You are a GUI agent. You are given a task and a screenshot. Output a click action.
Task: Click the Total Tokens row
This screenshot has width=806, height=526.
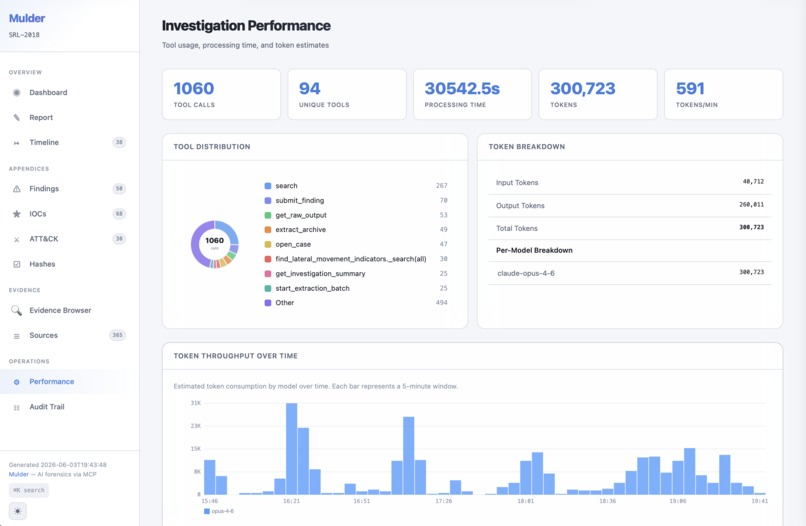(x=630, y=228)
